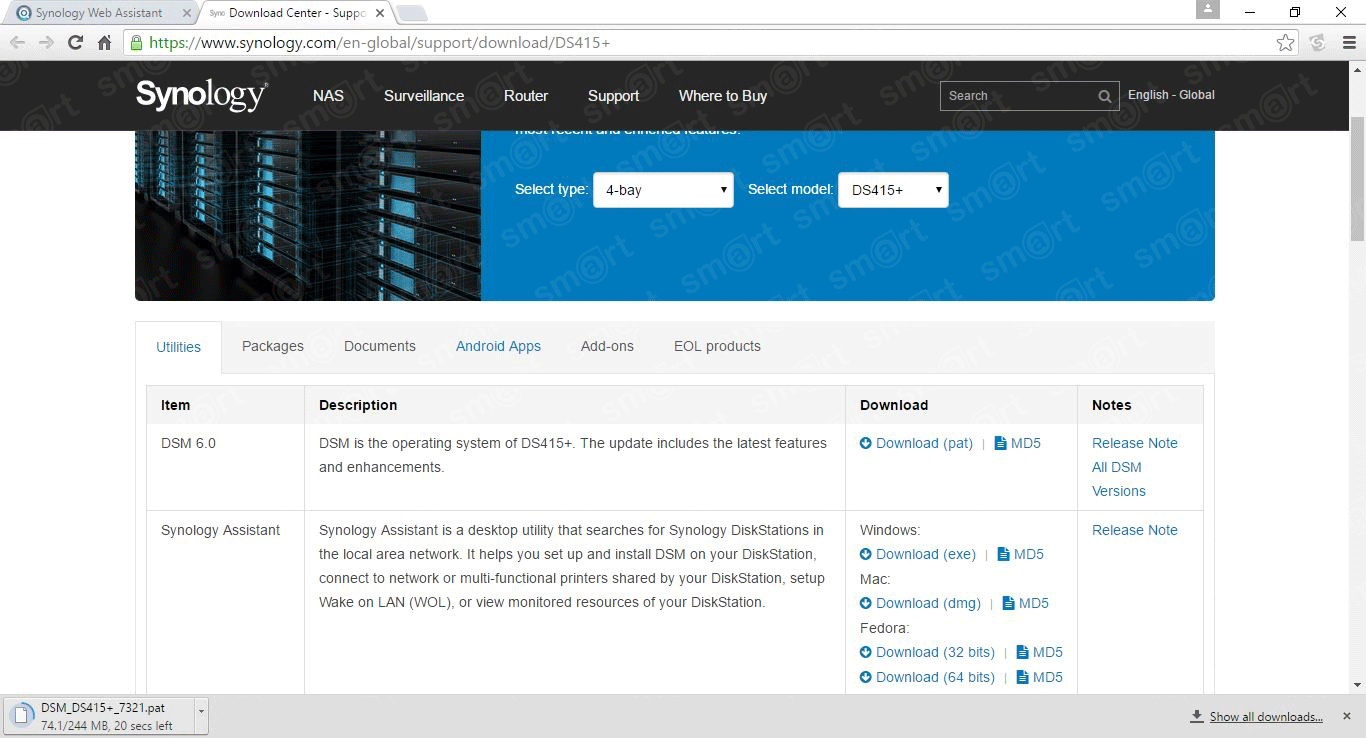Open the Chrome hamburger menu
Screen dimensions: 1366x738
tap(1347, 43)
